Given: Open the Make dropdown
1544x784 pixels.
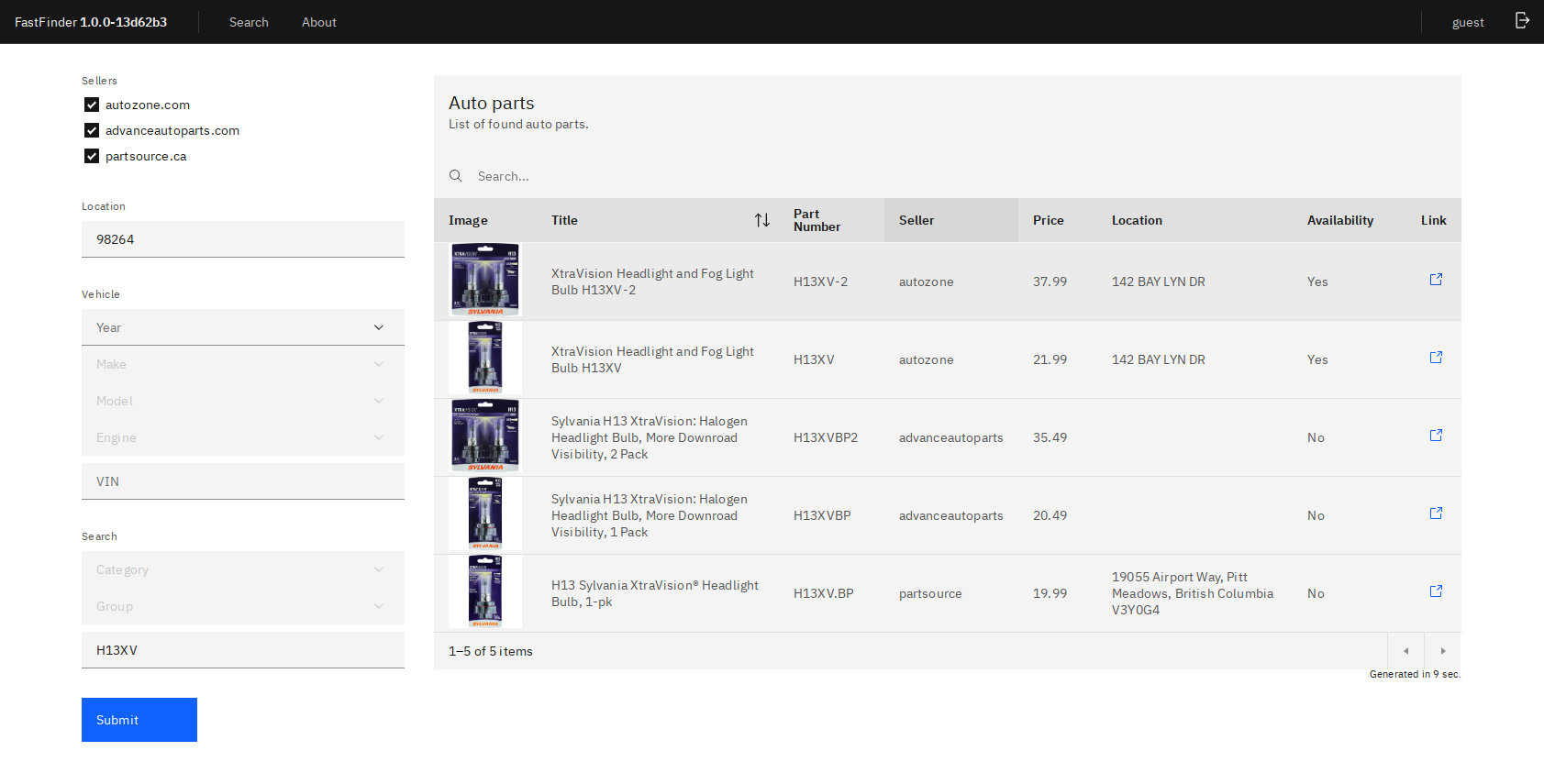Looking at the screenshot, I should pos(242,364).
